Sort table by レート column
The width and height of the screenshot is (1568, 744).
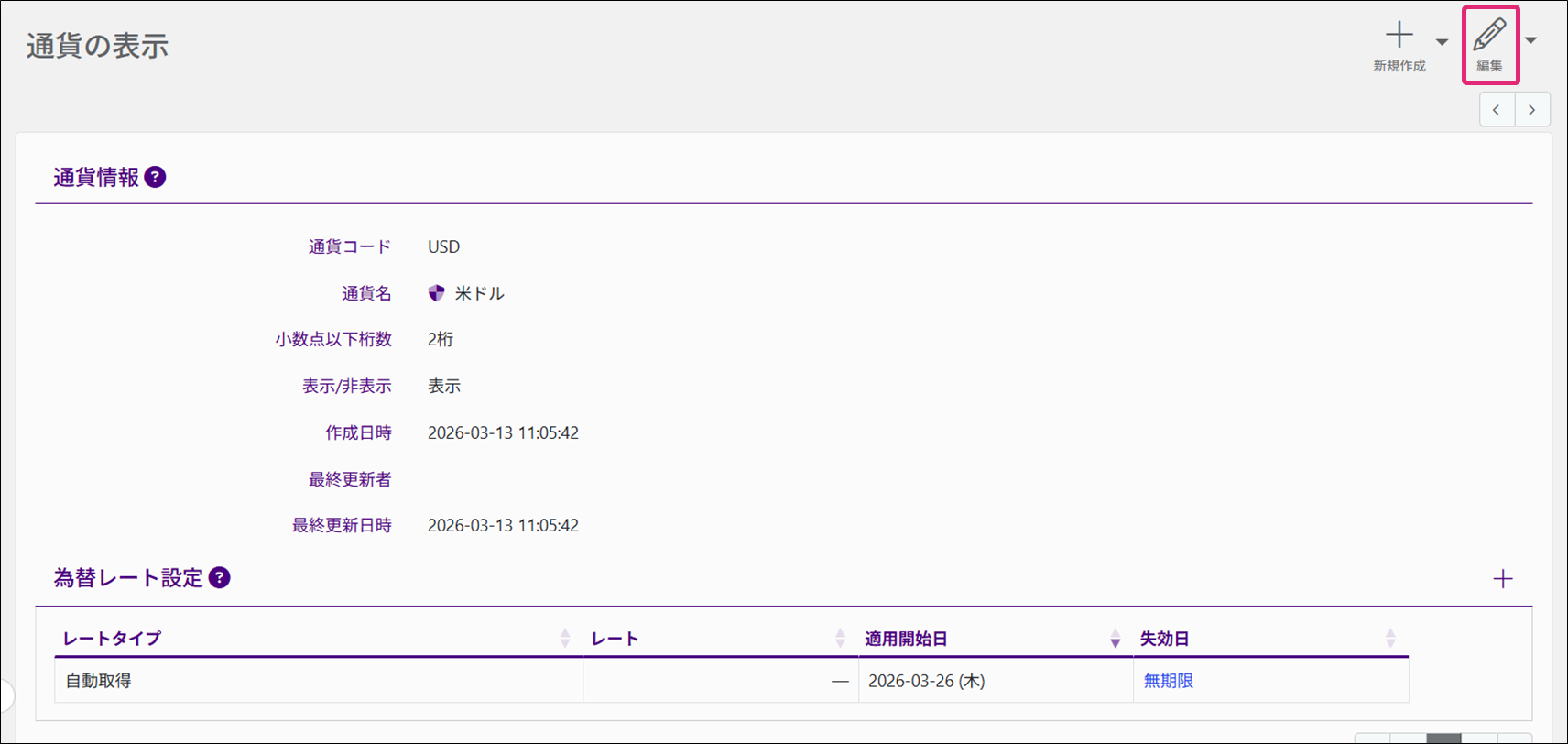(x=840, y=639)
